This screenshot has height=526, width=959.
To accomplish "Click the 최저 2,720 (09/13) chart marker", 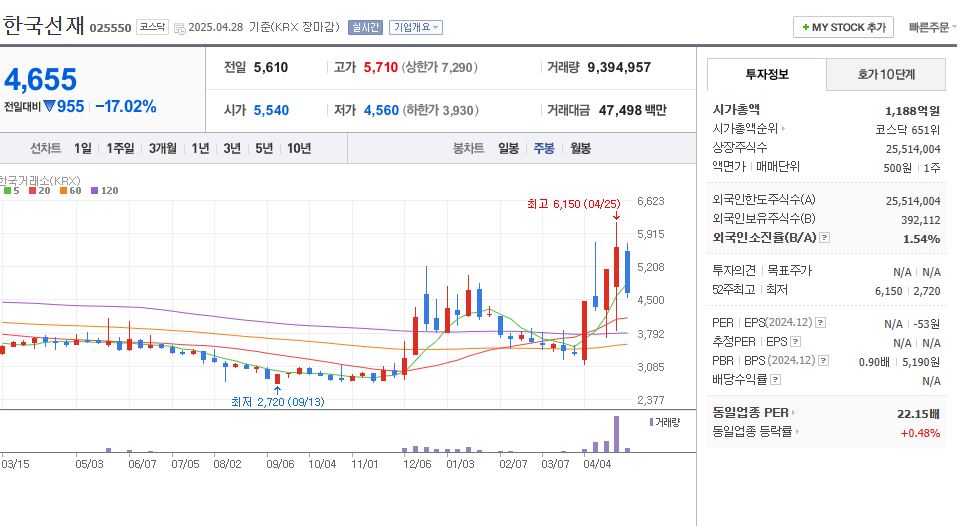I will (x=278, y=402).
